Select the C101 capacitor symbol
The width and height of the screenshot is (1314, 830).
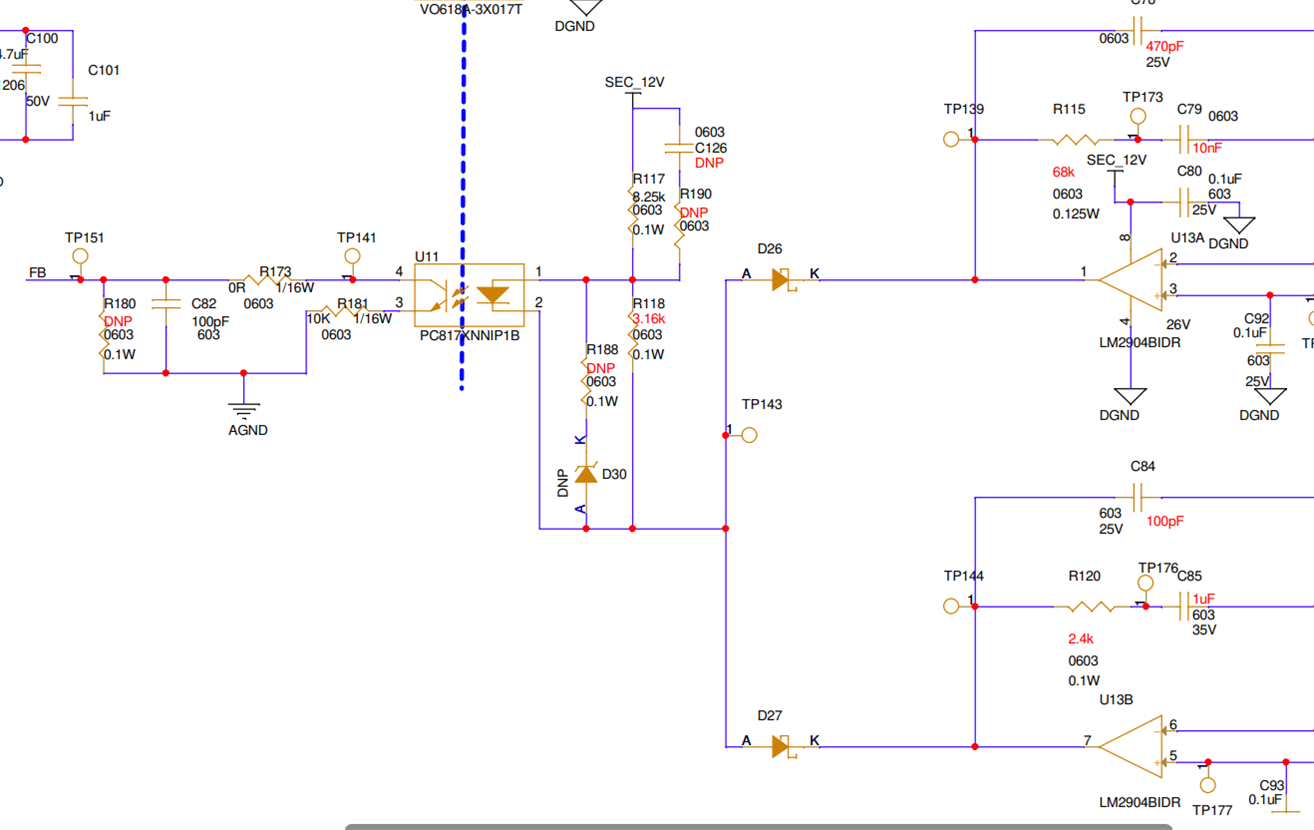pyautogui.click(x=72, y=101)
